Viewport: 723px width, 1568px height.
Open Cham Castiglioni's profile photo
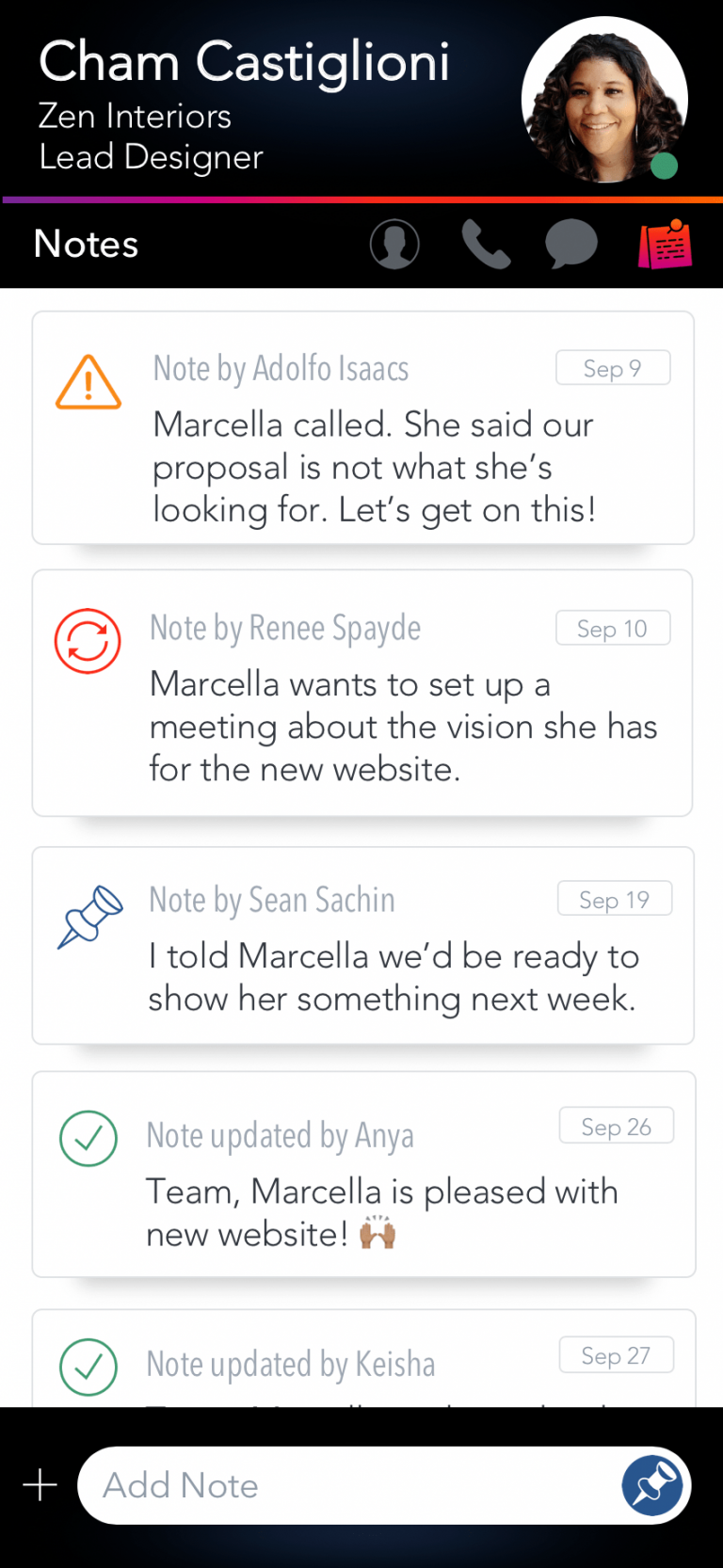coord(604,100)
